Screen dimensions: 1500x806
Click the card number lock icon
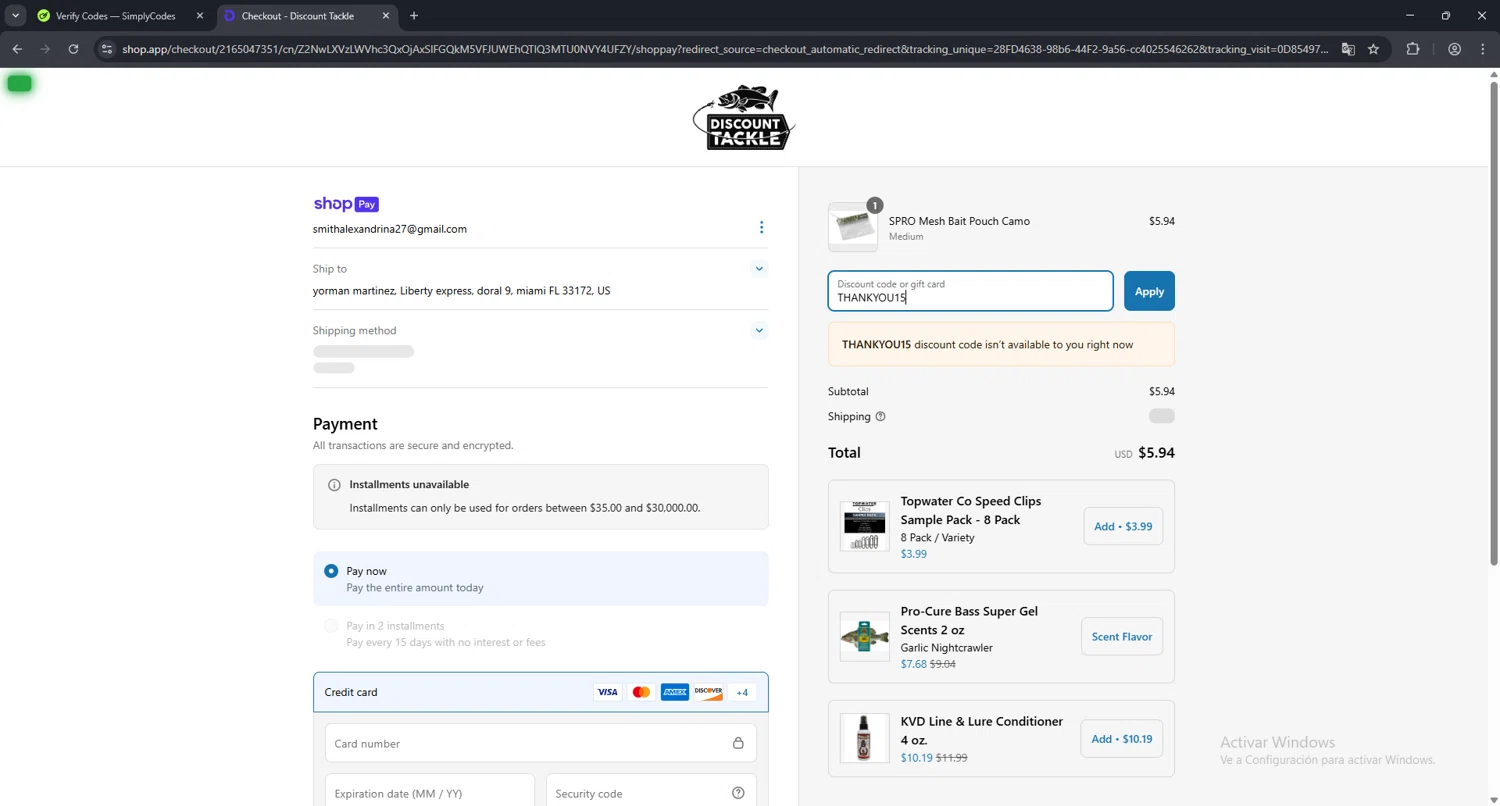738,743
